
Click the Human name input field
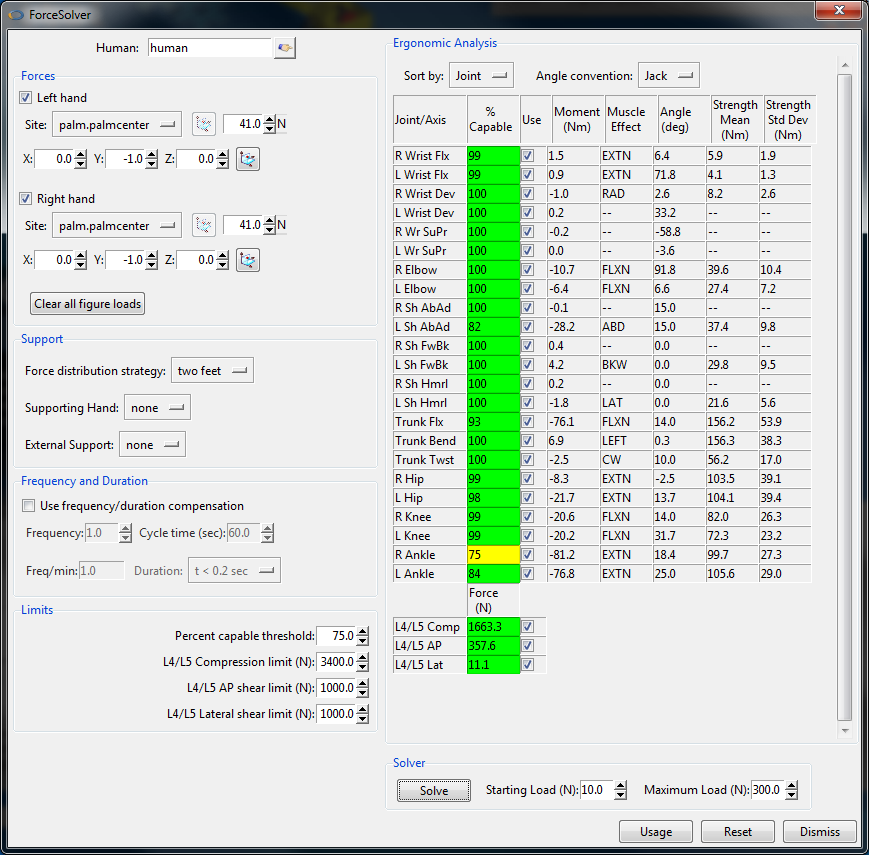[209, 48]
